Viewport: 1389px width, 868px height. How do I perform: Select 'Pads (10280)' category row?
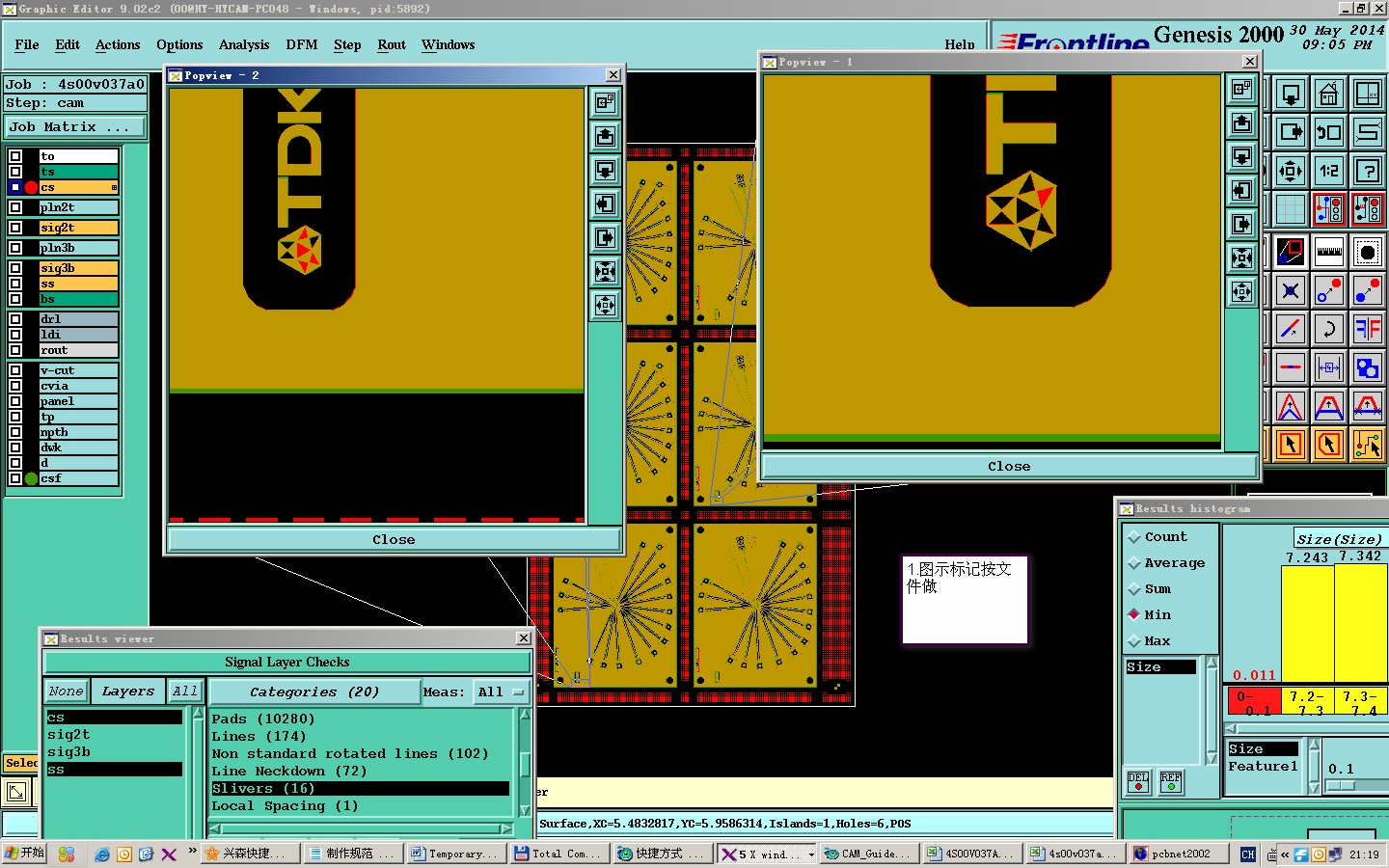pos(361,719)
